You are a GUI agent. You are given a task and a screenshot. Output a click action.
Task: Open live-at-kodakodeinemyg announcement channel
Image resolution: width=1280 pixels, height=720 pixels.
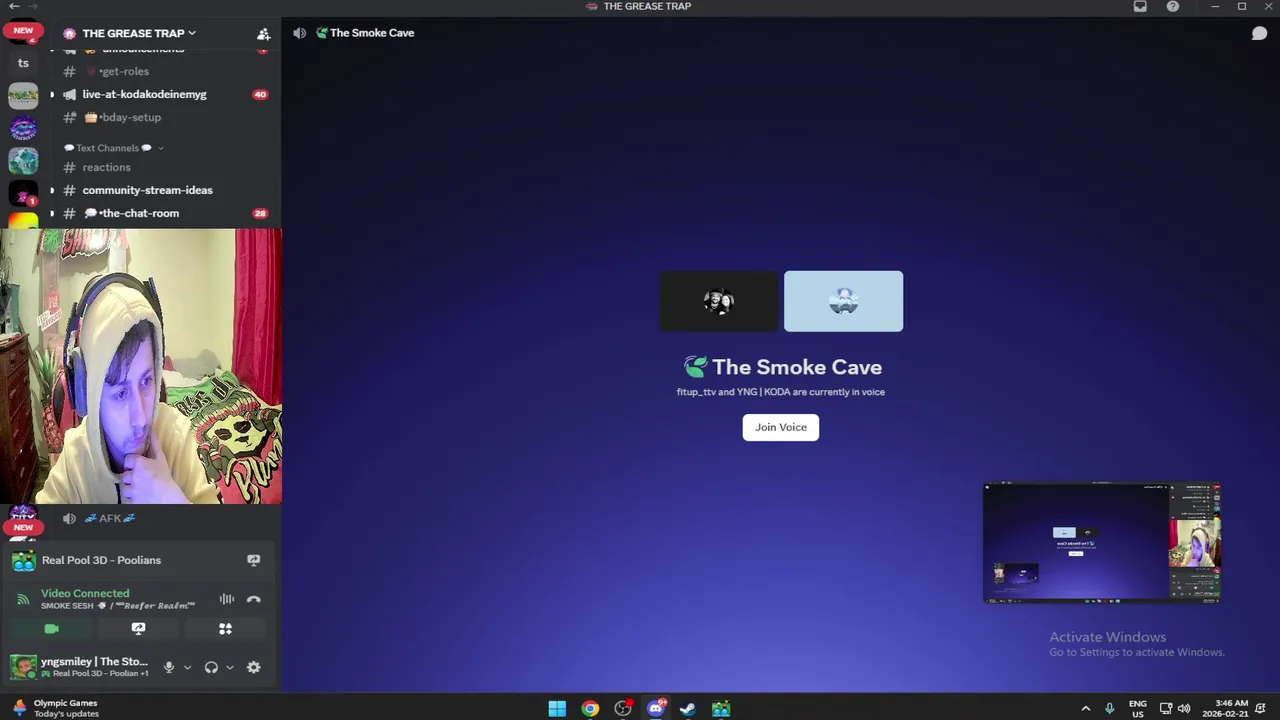144,94
